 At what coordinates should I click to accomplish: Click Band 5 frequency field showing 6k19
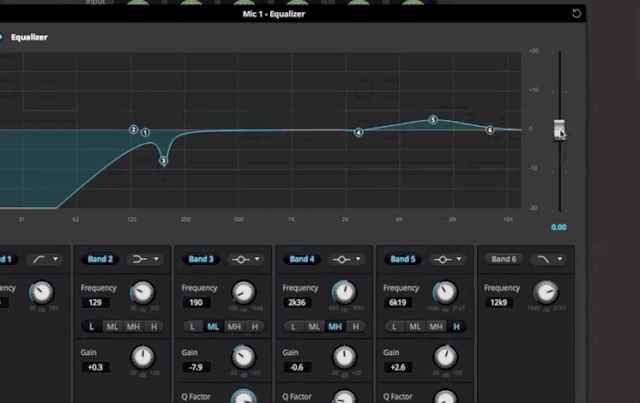click(x=398, y=303)
